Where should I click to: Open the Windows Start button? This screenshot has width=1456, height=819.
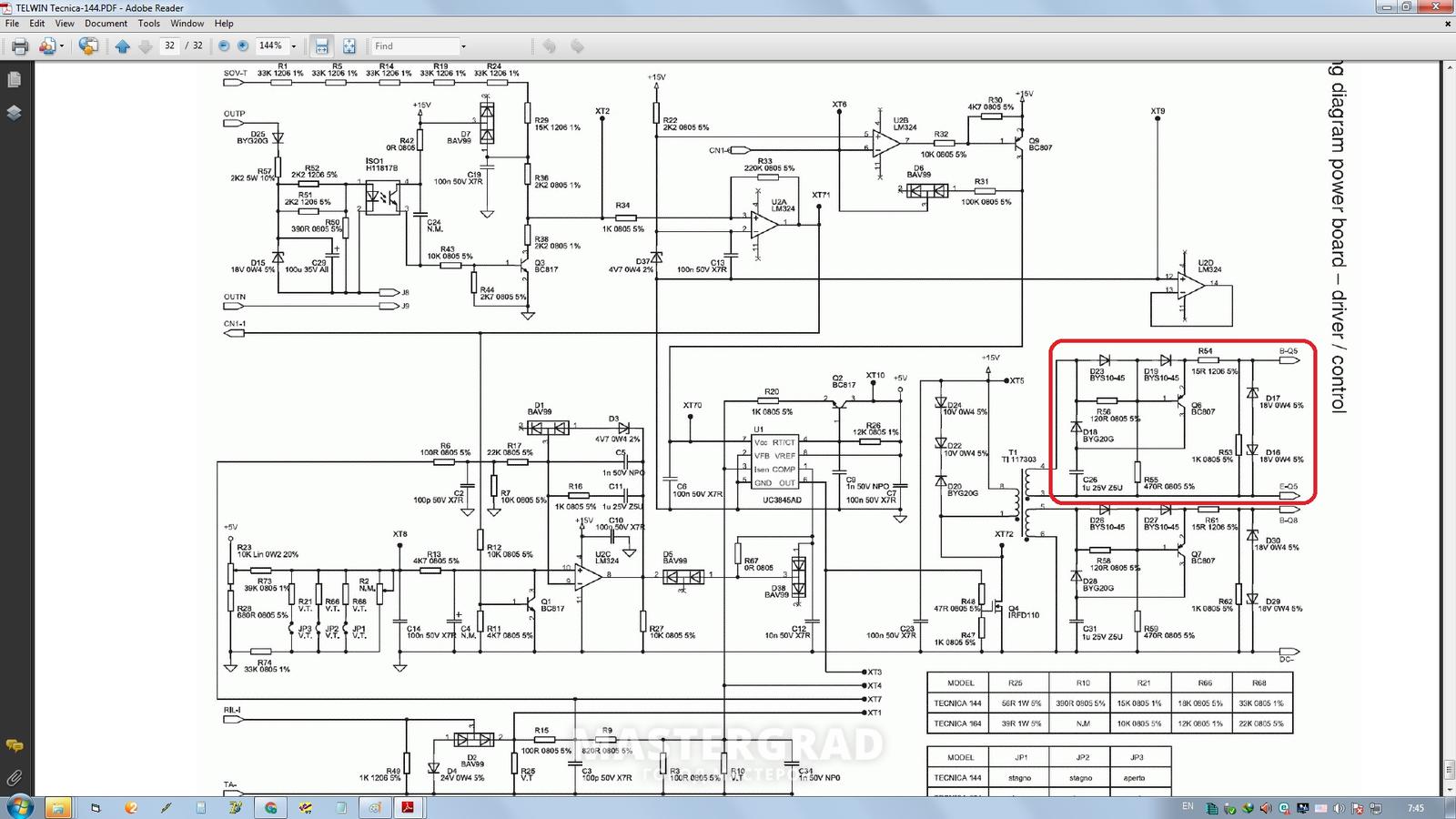pos(19,807)
